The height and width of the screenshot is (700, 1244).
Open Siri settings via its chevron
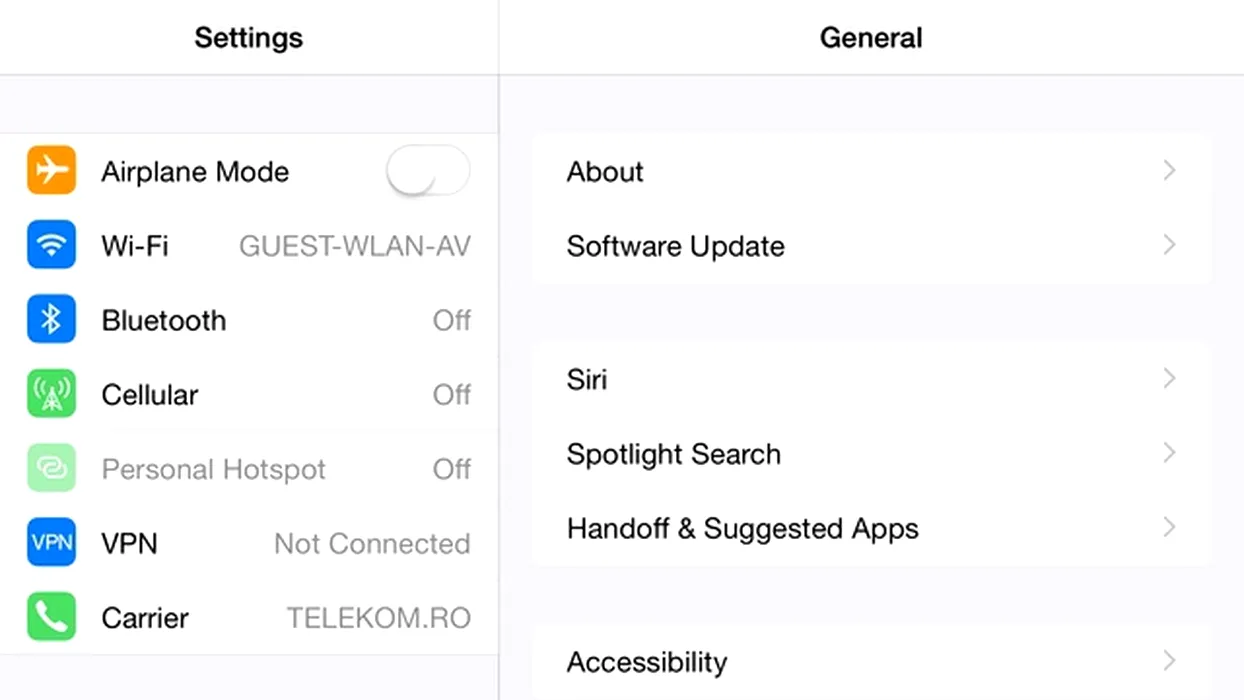tap(1169, 379)
